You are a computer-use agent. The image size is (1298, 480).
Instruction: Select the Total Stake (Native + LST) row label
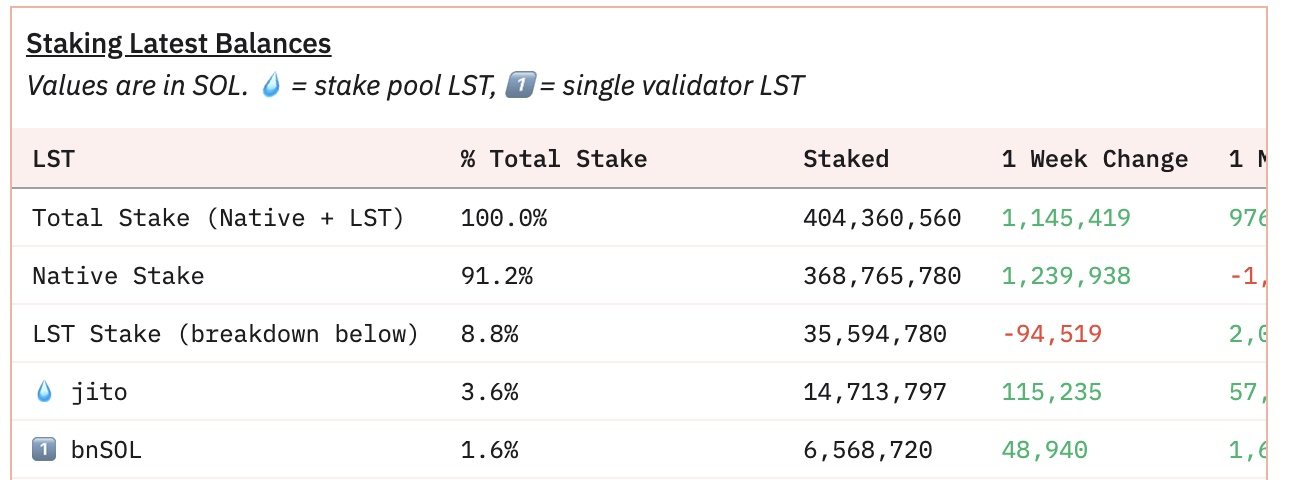pyautogui.click(x=218, y=218)
